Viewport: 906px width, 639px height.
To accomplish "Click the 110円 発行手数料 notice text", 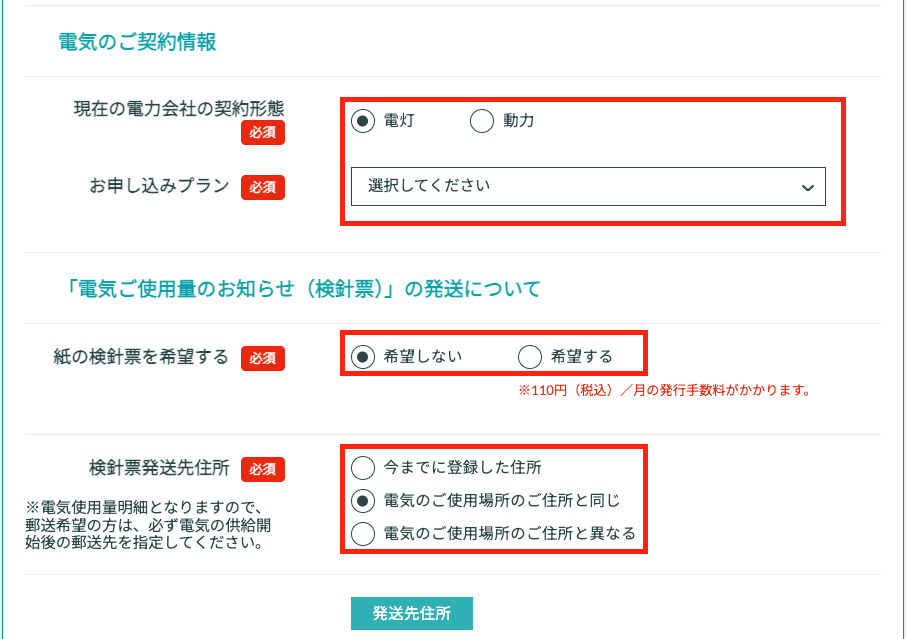I will (x=664, y=391).
